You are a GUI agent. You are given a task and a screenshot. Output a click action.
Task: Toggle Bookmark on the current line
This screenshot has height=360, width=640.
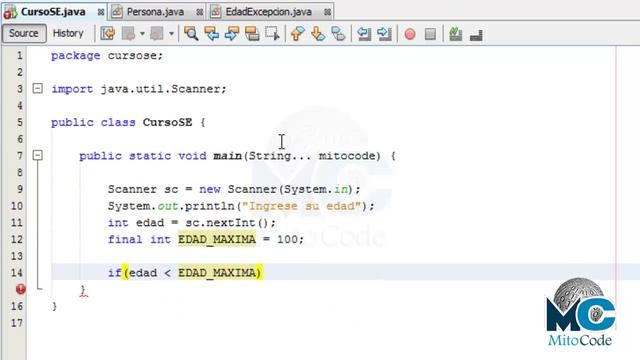click(338, 33)
